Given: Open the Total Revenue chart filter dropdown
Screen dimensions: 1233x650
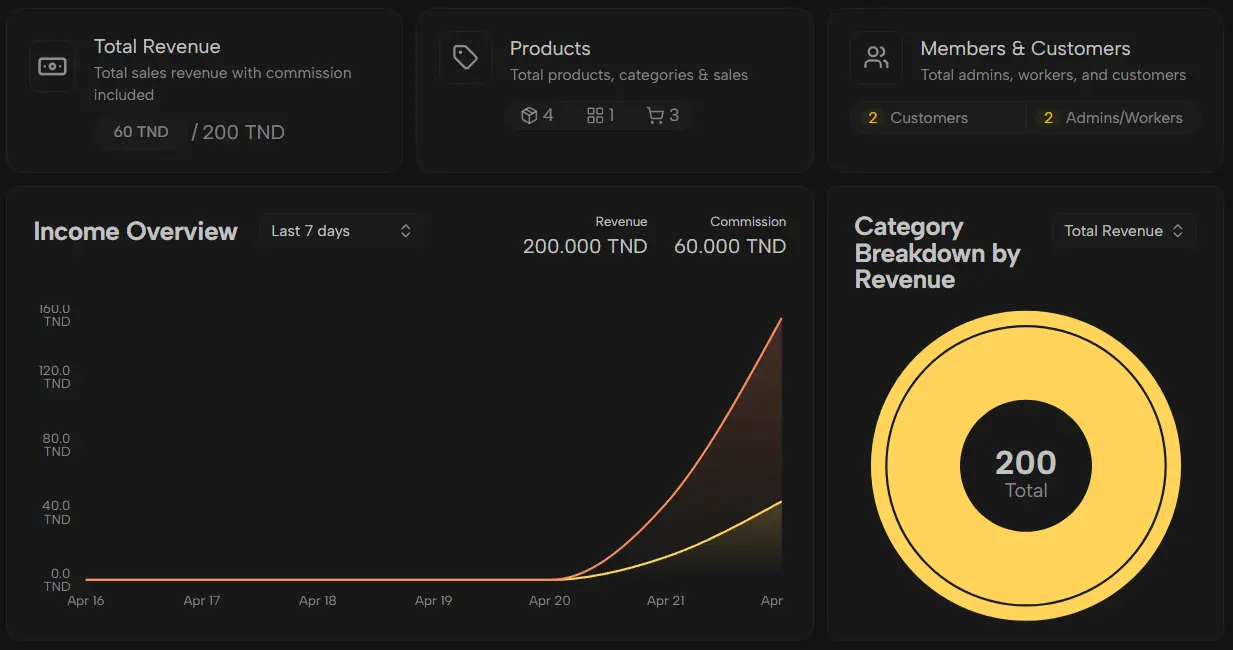Looking at the screenshot, I should pos(1123,231).
